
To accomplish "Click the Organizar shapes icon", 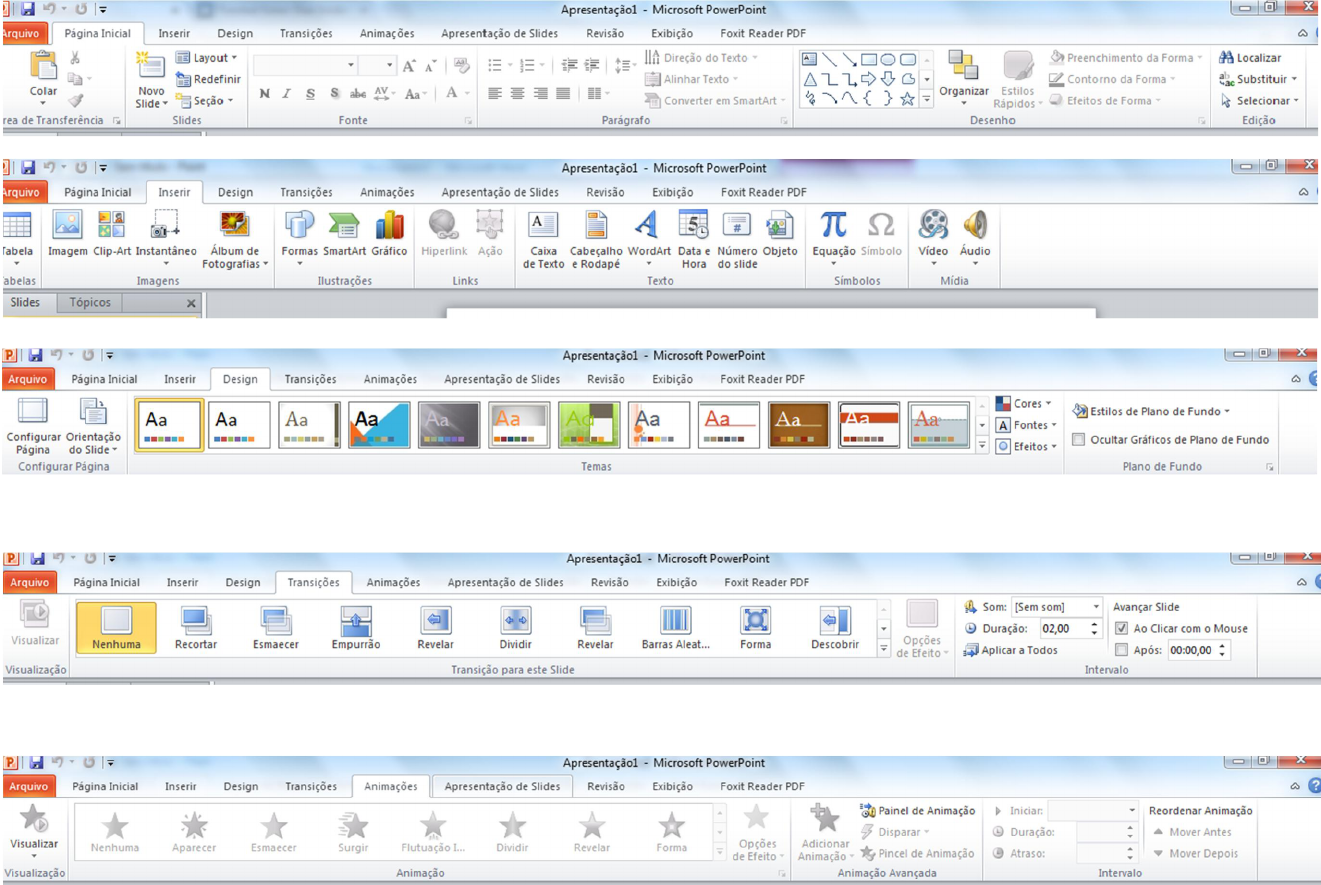I will coord(964,66).
